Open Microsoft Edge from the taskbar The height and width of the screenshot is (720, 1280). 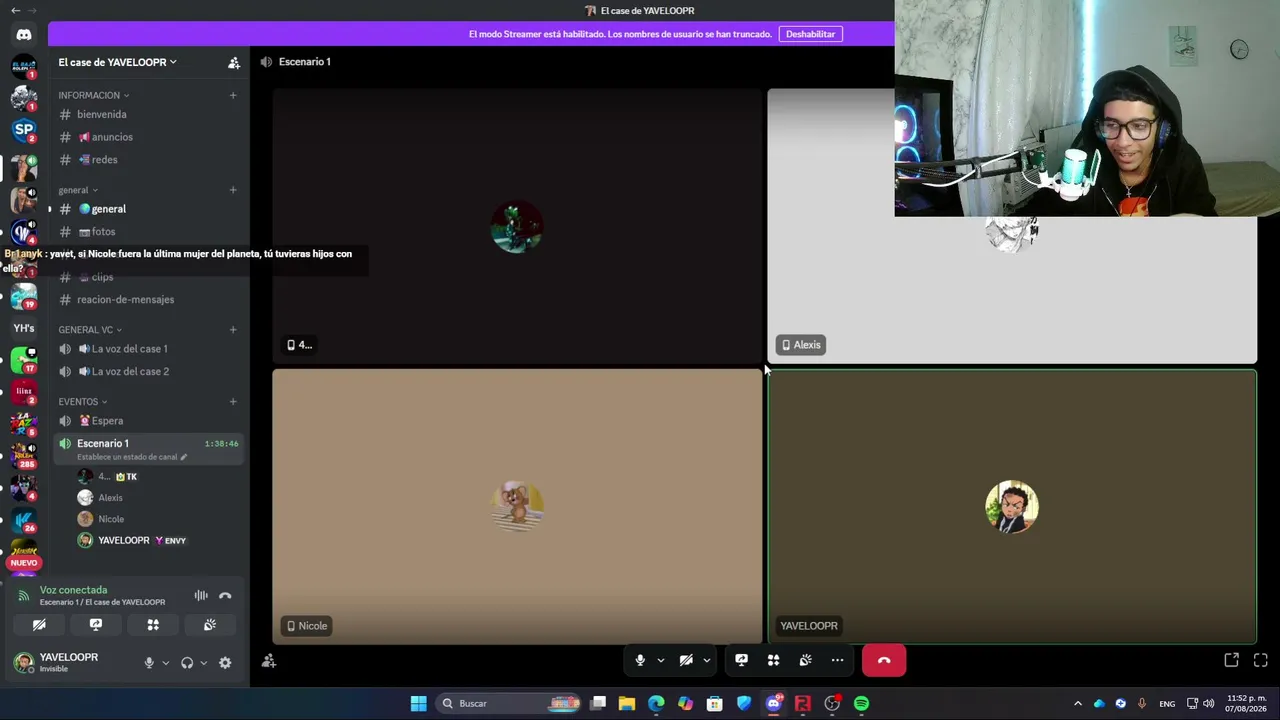pos(656,703)
